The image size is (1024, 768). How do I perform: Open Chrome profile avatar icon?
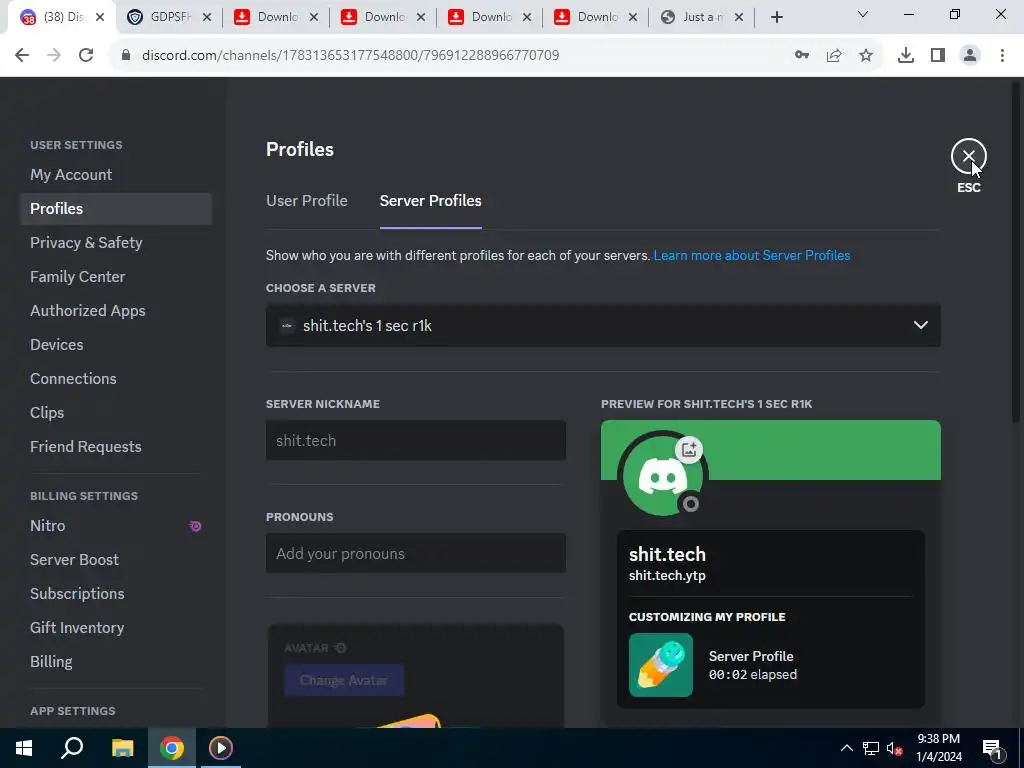point(970,55)
